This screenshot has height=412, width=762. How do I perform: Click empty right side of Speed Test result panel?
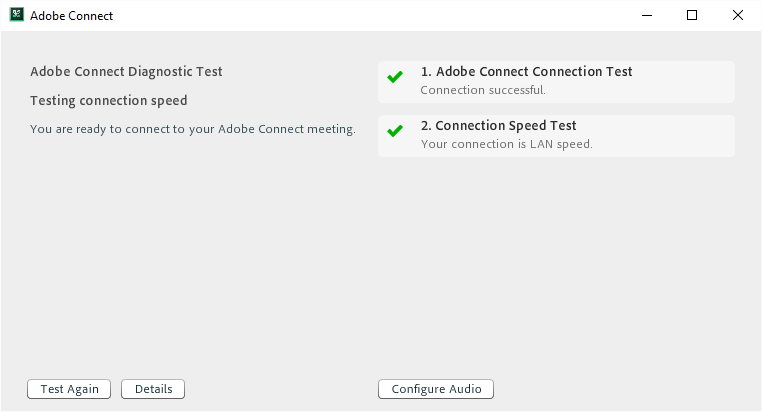tap(680, 136)
